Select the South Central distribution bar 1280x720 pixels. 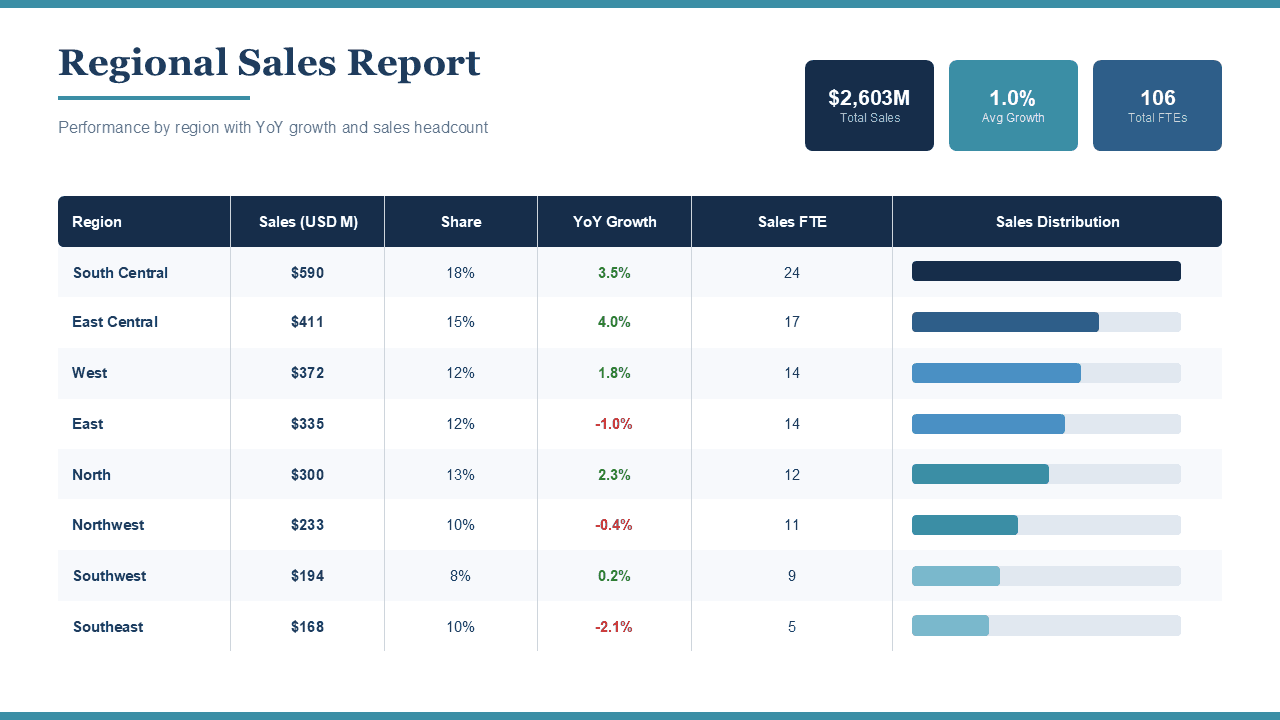pyautogui.click(x=1046, y=271)
